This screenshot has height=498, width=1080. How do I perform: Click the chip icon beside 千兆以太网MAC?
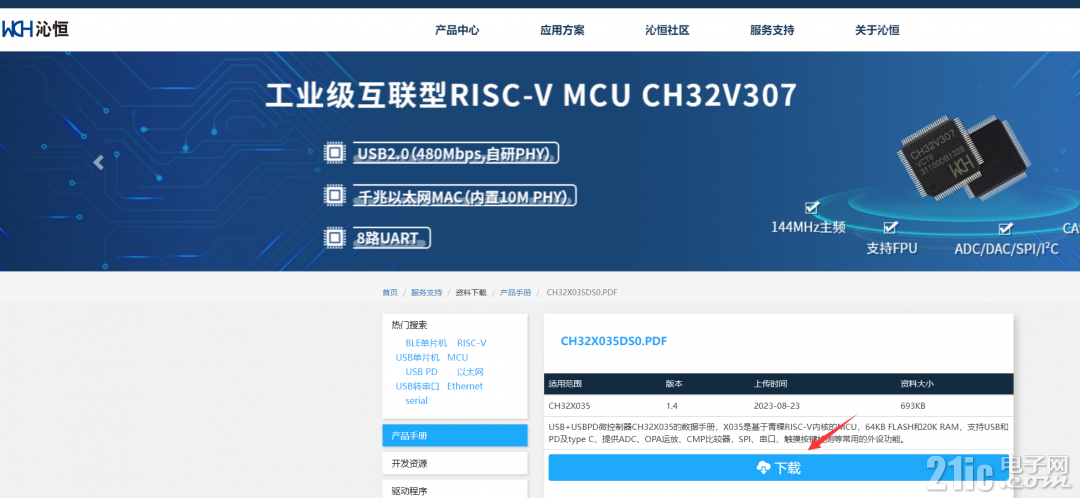pyautogui.click(x=334, y=196)
